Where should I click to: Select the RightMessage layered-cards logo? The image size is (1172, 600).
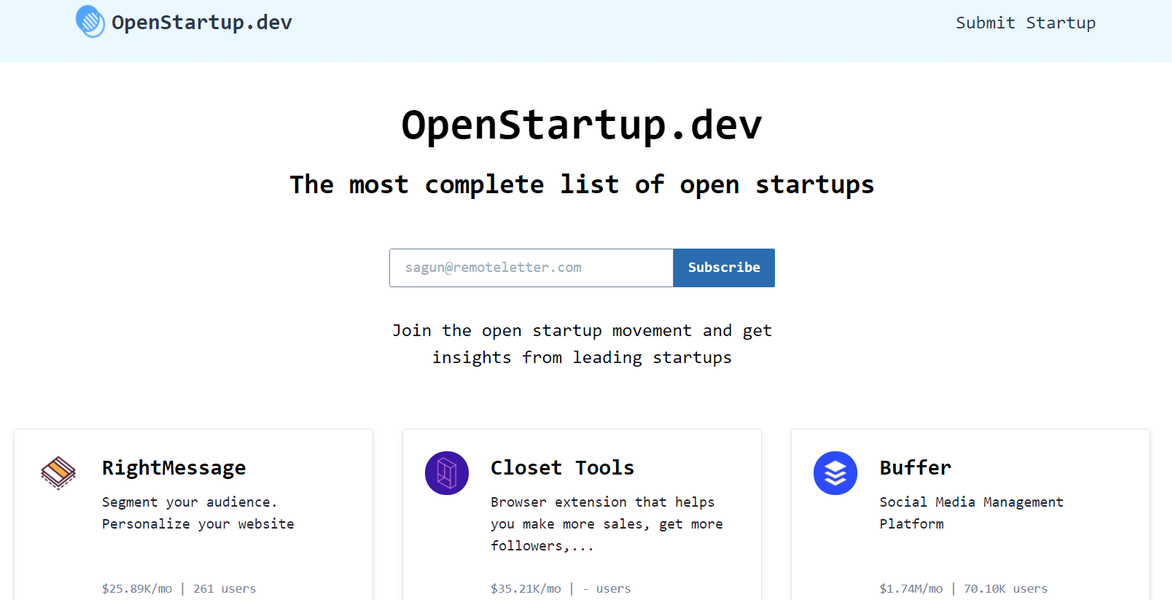coord(57,473)
